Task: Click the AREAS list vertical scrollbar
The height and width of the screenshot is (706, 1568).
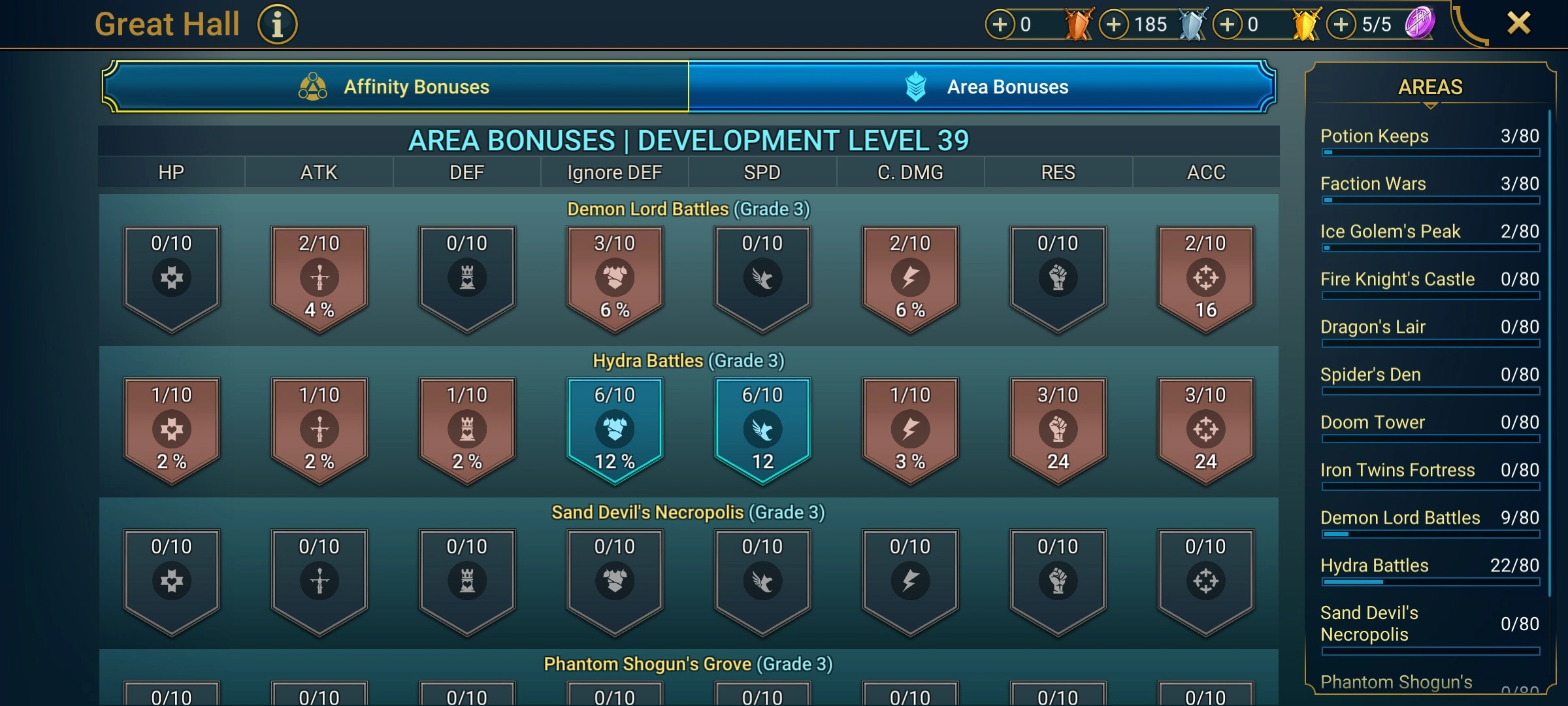Action: click(x=1549, y=353)
